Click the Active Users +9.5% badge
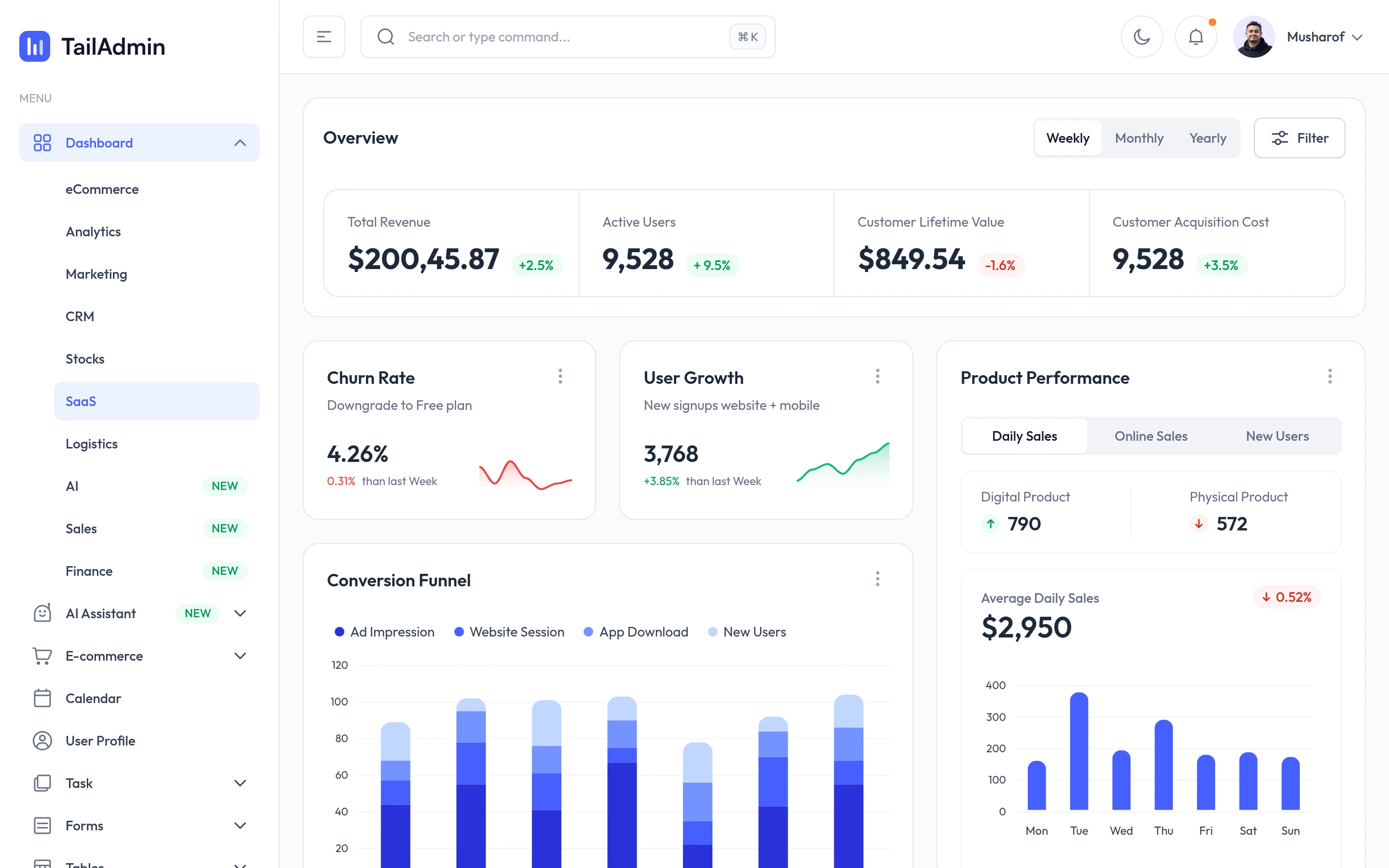Image resolution: width=1389 pixels, height=868 pixels. click(712, 265)
